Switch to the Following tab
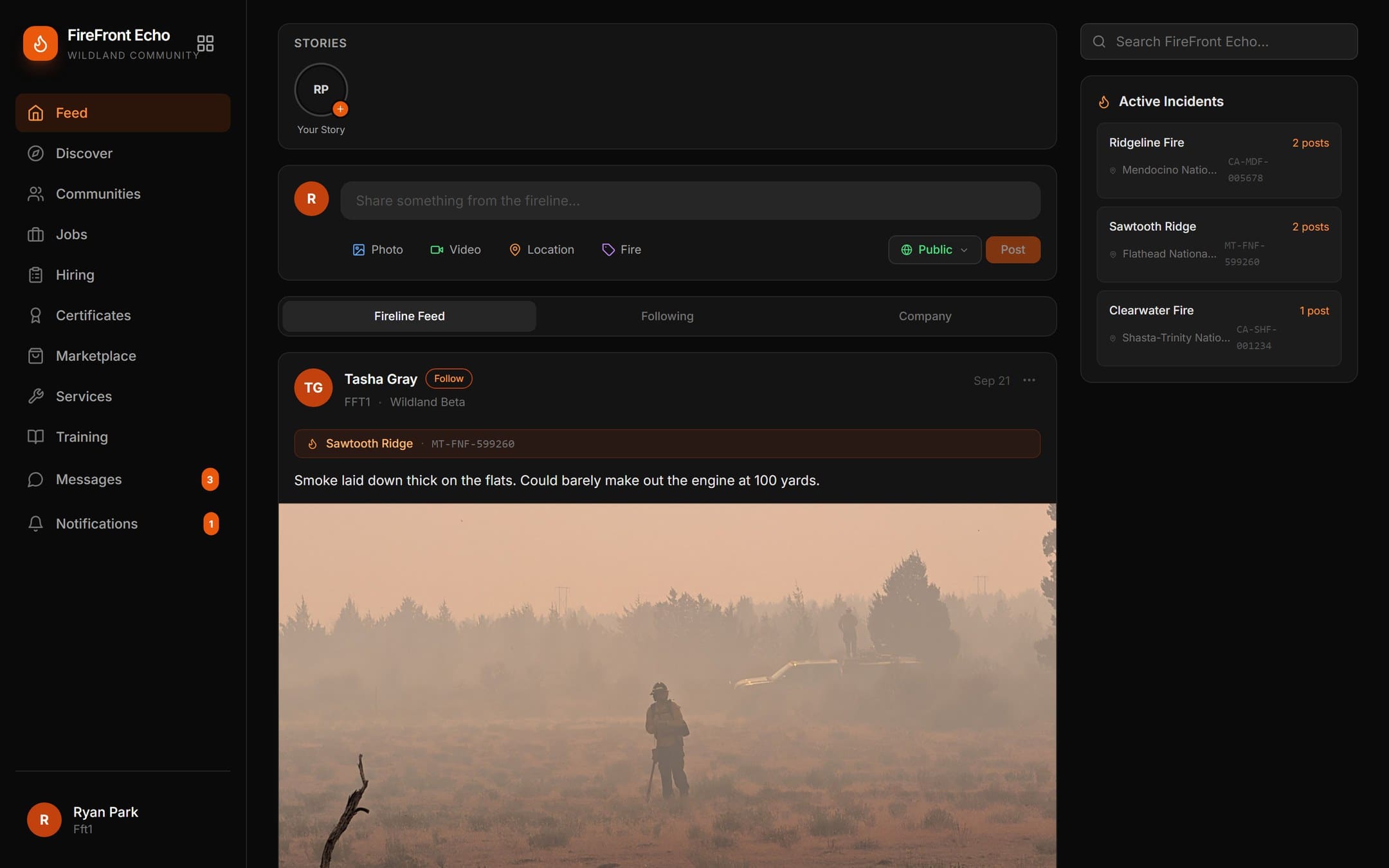 [x=667, y=316]
